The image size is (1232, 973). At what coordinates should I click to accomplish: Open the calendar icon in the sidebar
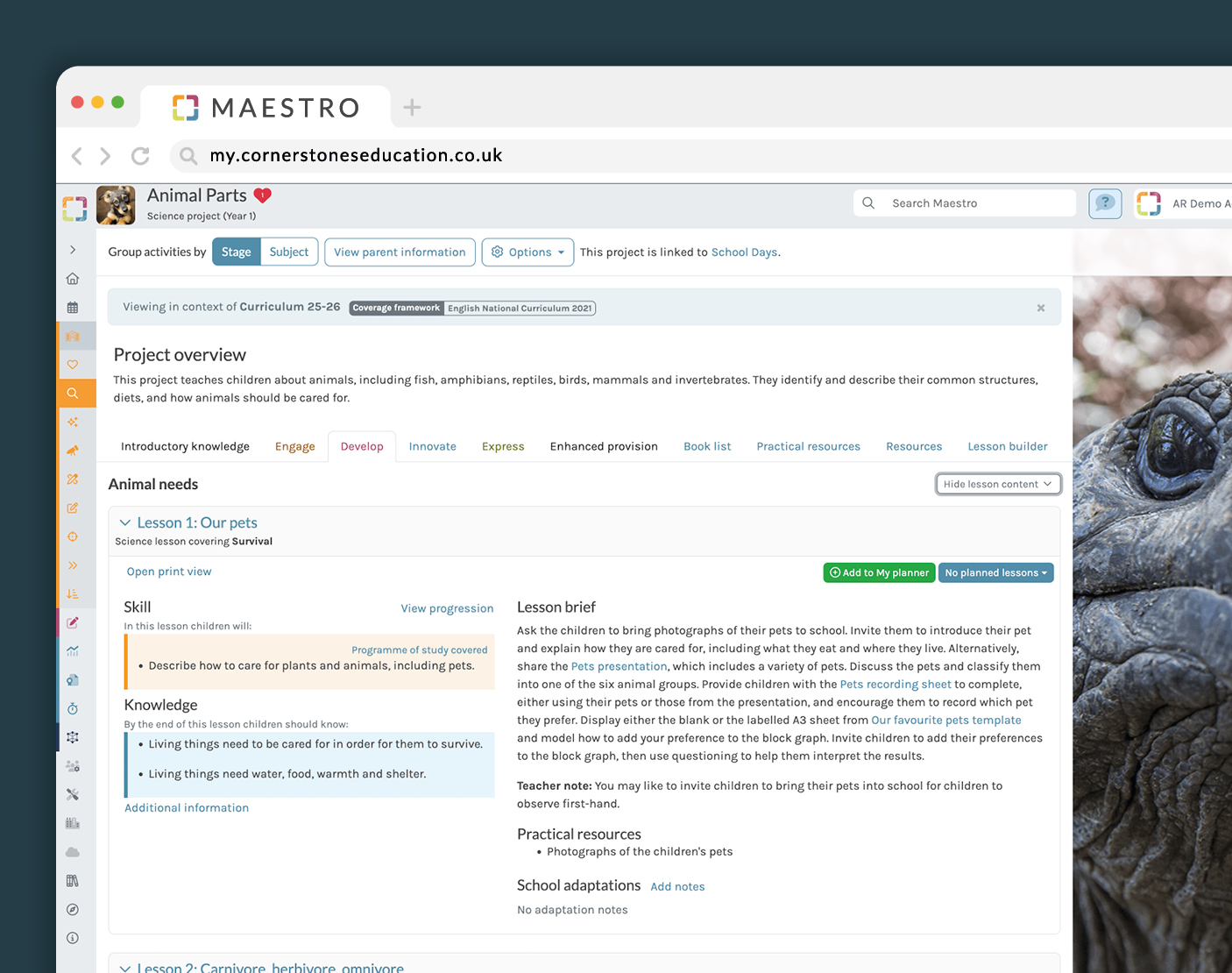coord(73,306)
